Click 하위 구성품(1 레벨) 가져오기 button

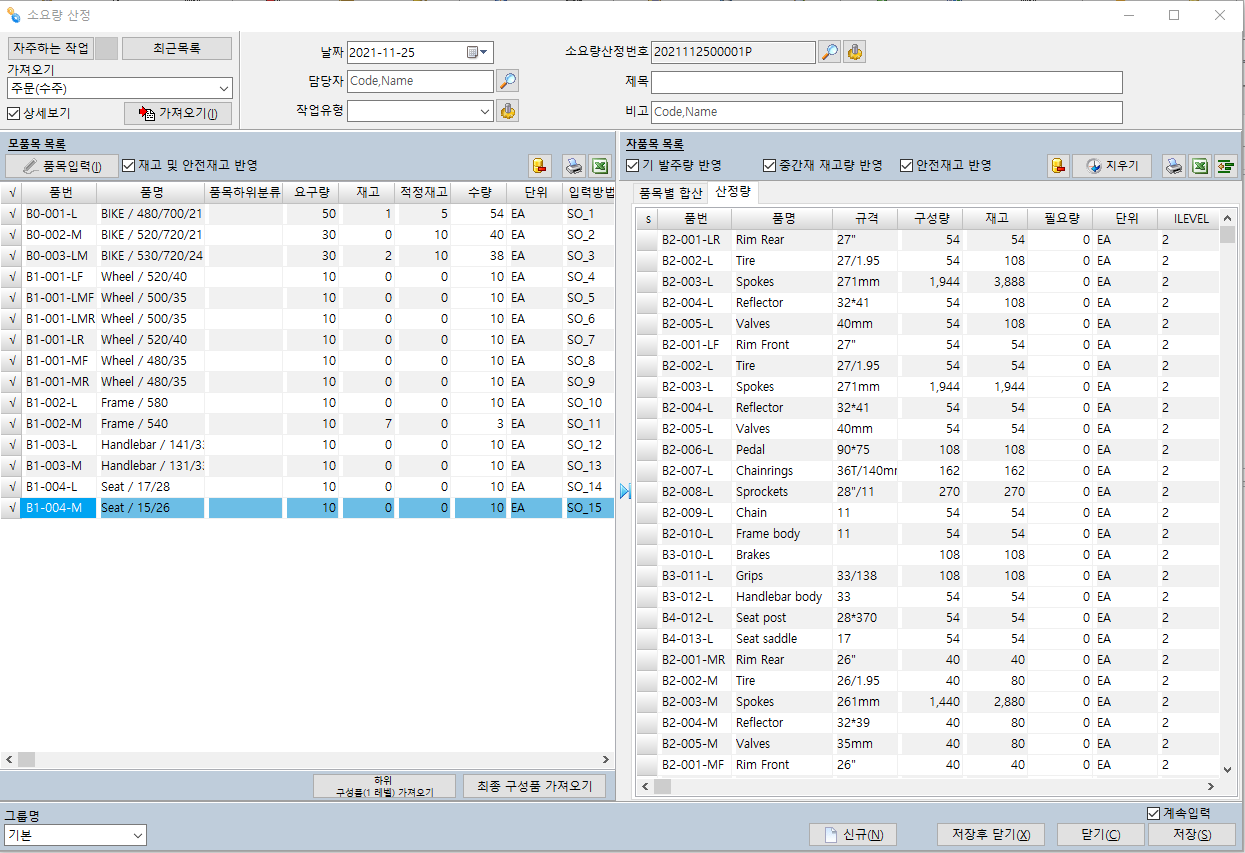pos(384,786)
